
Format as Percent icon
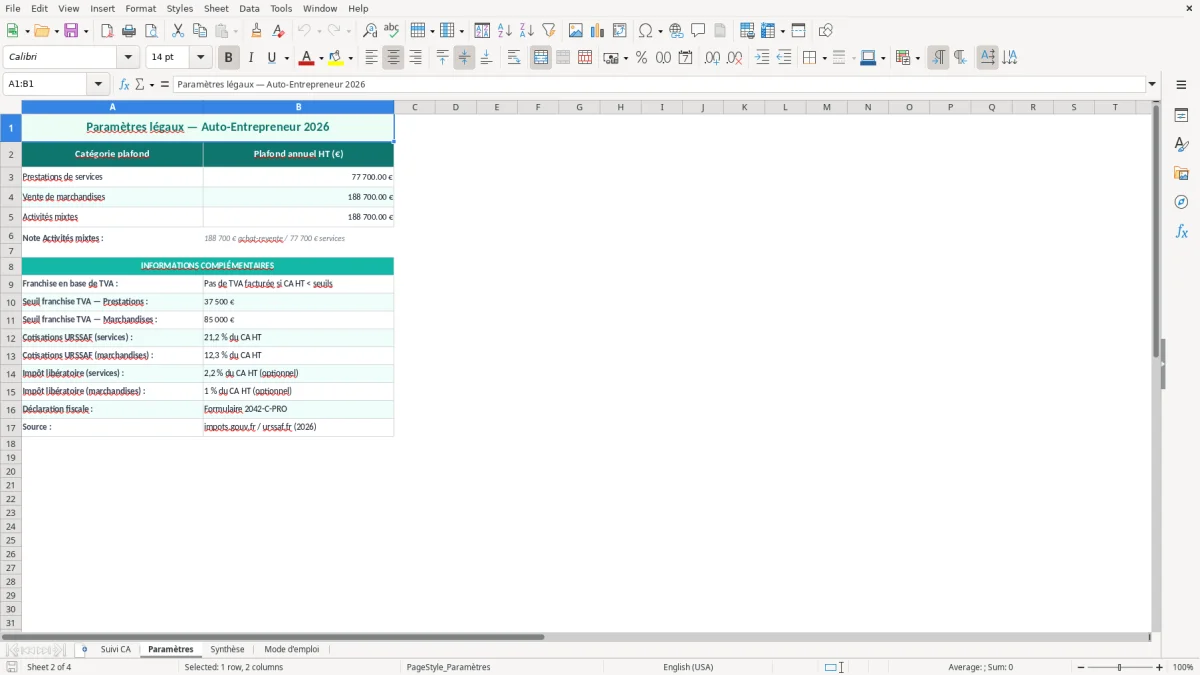tap(641, 58)
